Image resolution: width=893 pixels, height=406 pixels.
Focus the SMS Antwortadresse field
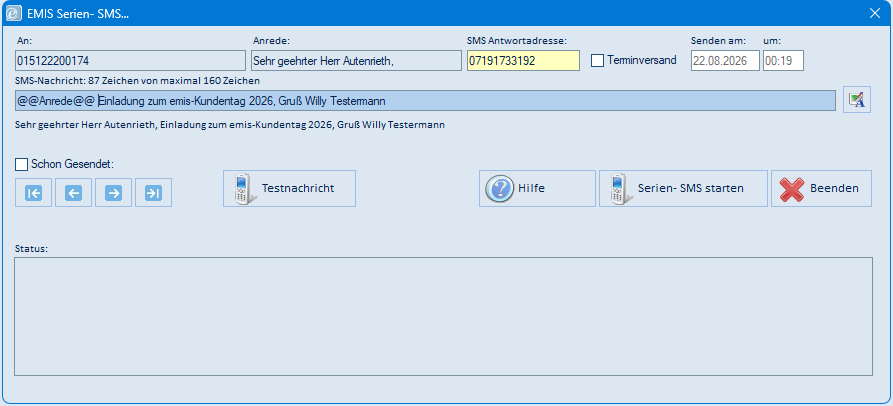(x=523, y=61)
